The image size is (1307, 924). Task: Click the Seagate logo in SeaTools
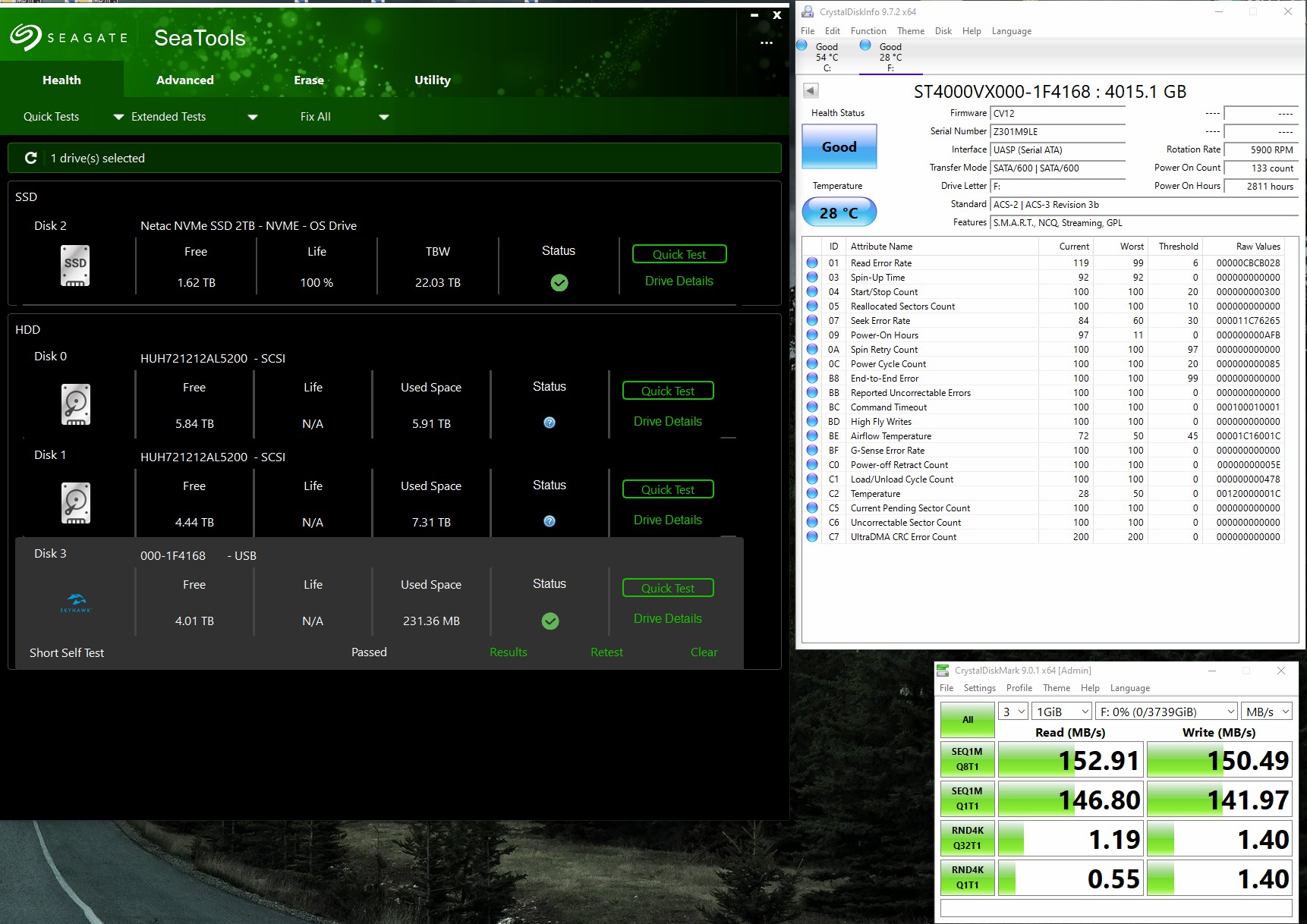68,37
